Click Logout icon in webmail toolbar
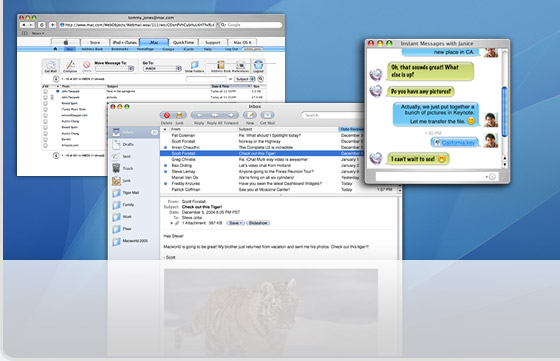This screenshot has width=560, height=361. (258, 66)
